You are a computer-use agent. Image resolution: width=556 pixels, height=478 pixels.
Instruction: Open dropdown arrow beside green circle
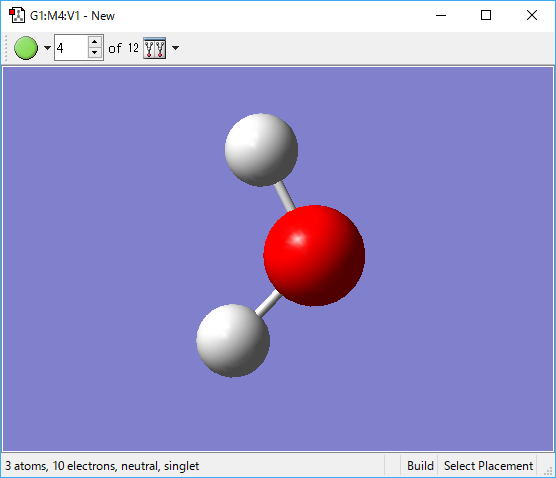(47, 48)
